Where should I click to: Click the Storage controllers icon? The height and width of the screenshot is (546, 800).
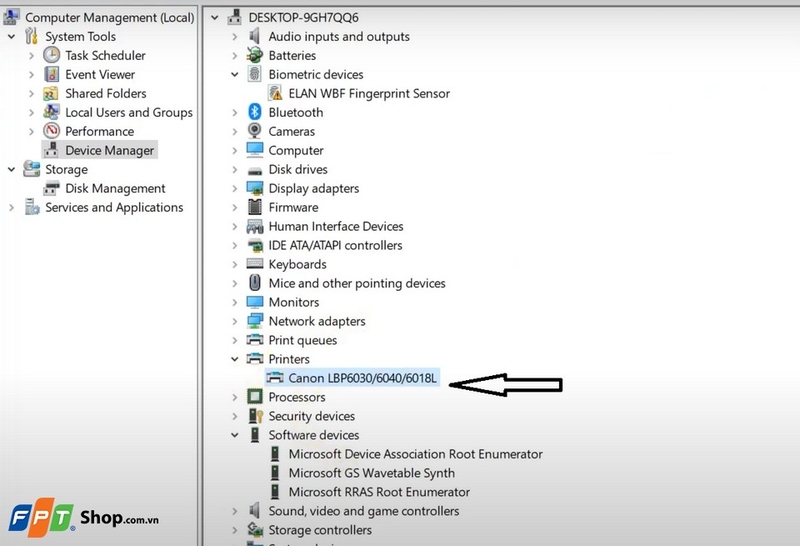255,530
